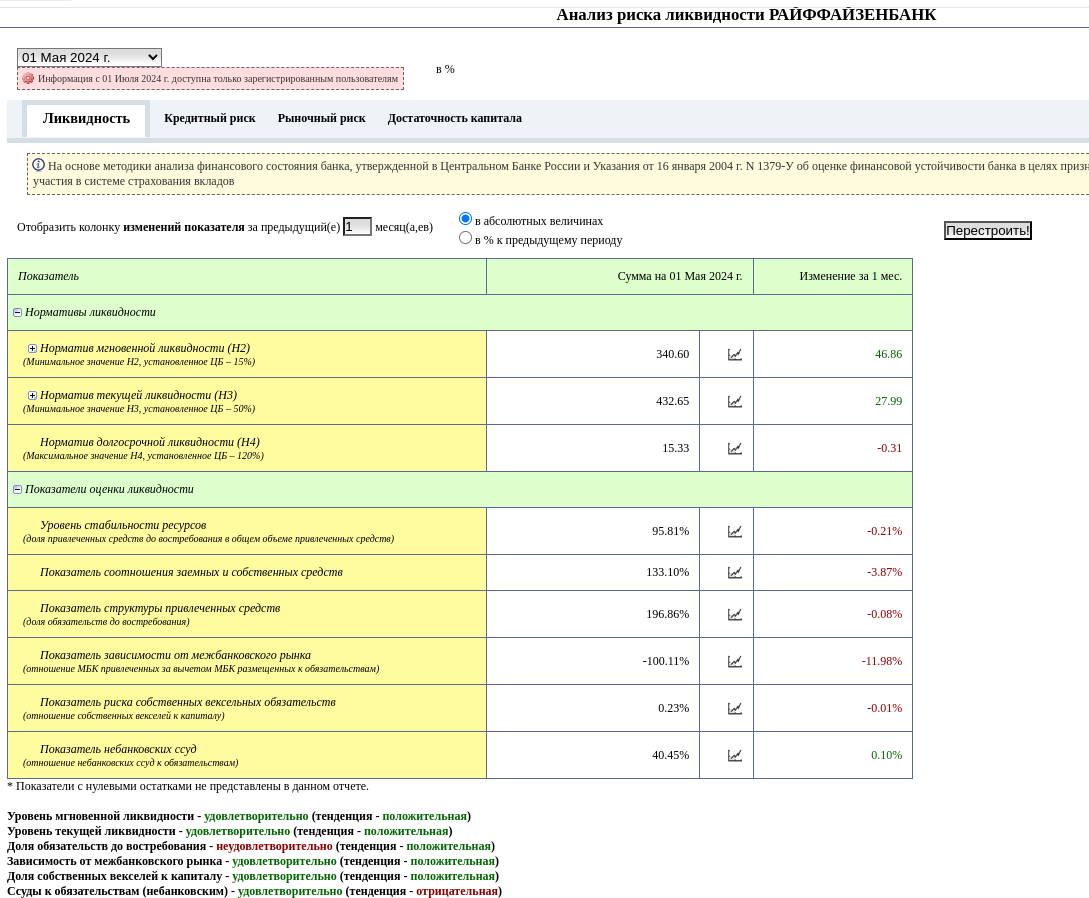
Task: Collapse 'Нормативы ликвидности' section
Action: click(17, 313)
